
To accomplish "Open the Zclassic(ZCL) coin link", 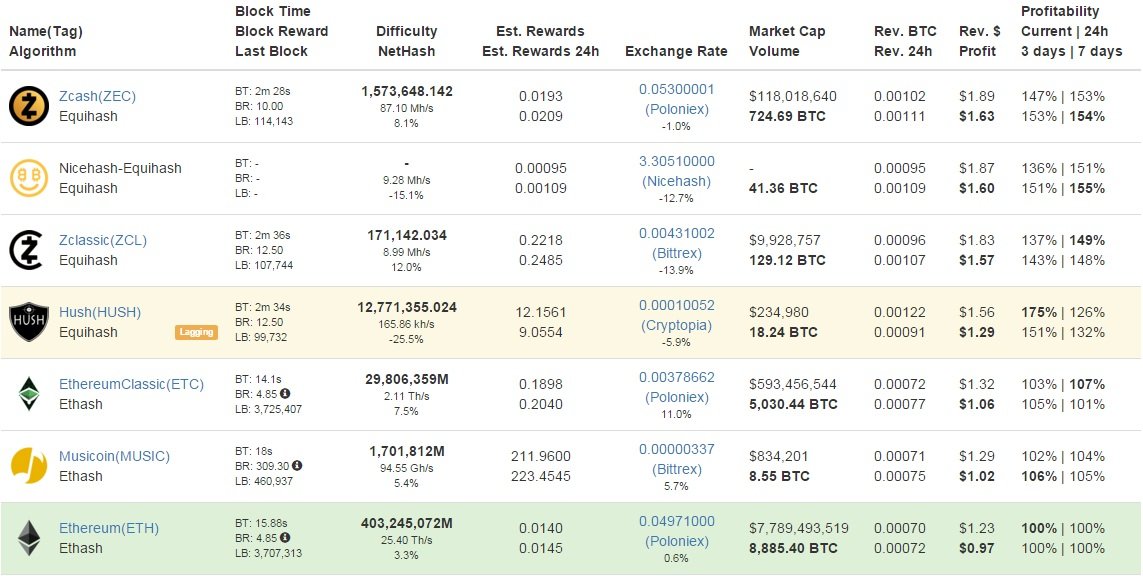I will pyautogui.click(x=103, y=240).
